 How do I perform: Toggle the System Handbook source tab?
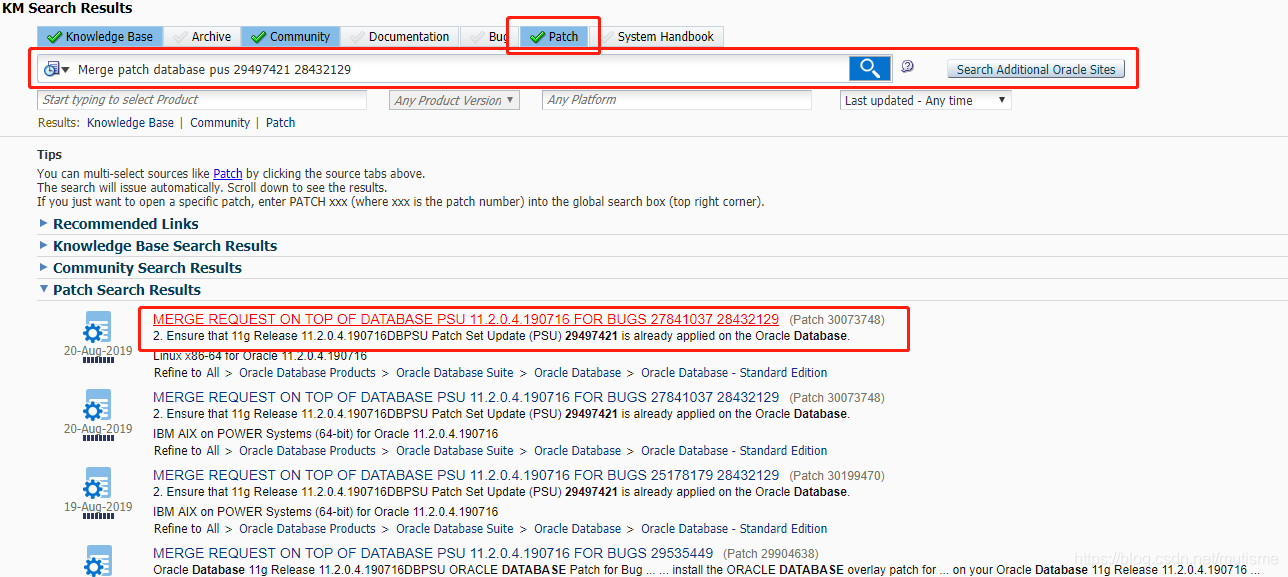[656, 36]
